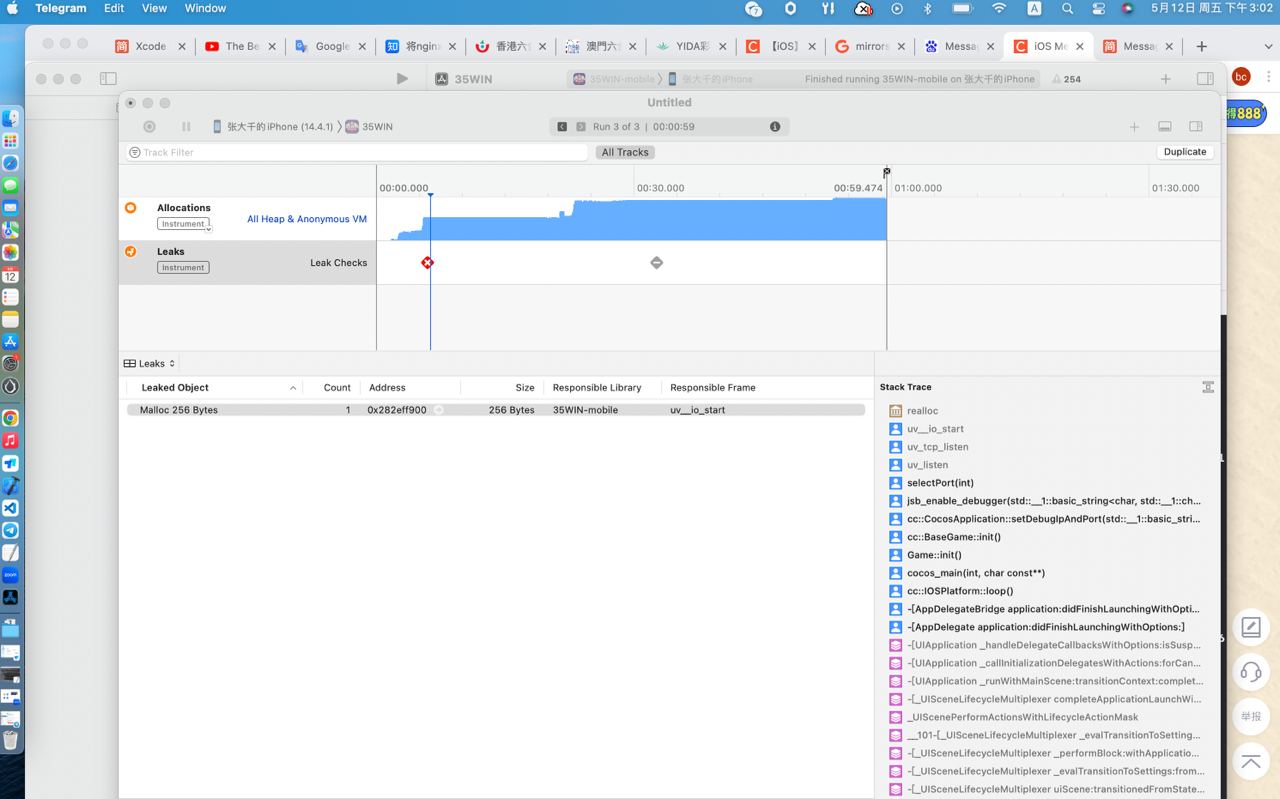Pause the Instruments recording
Image resolution: width=1280 pixels, height=799 pixels.
coord(186,127)
